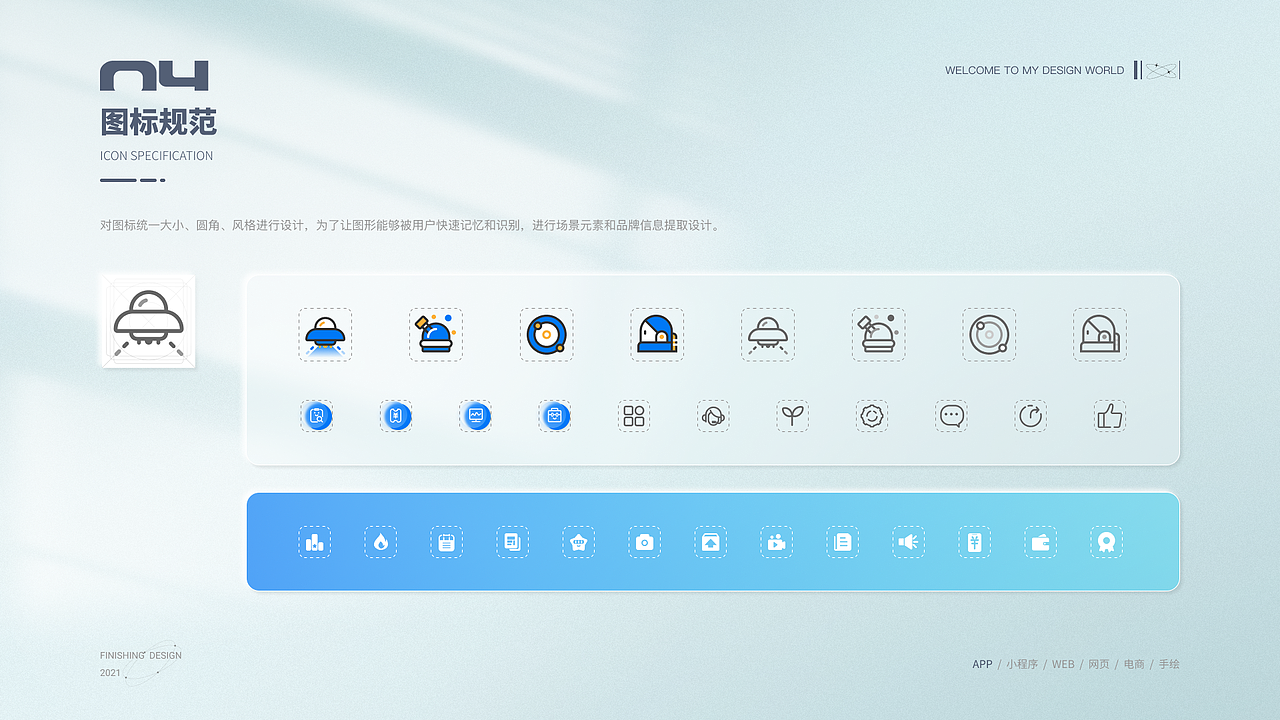Select the white bar chart ranking icon
The width and height of the screenshot is (1280, 720).
(315, 542)
